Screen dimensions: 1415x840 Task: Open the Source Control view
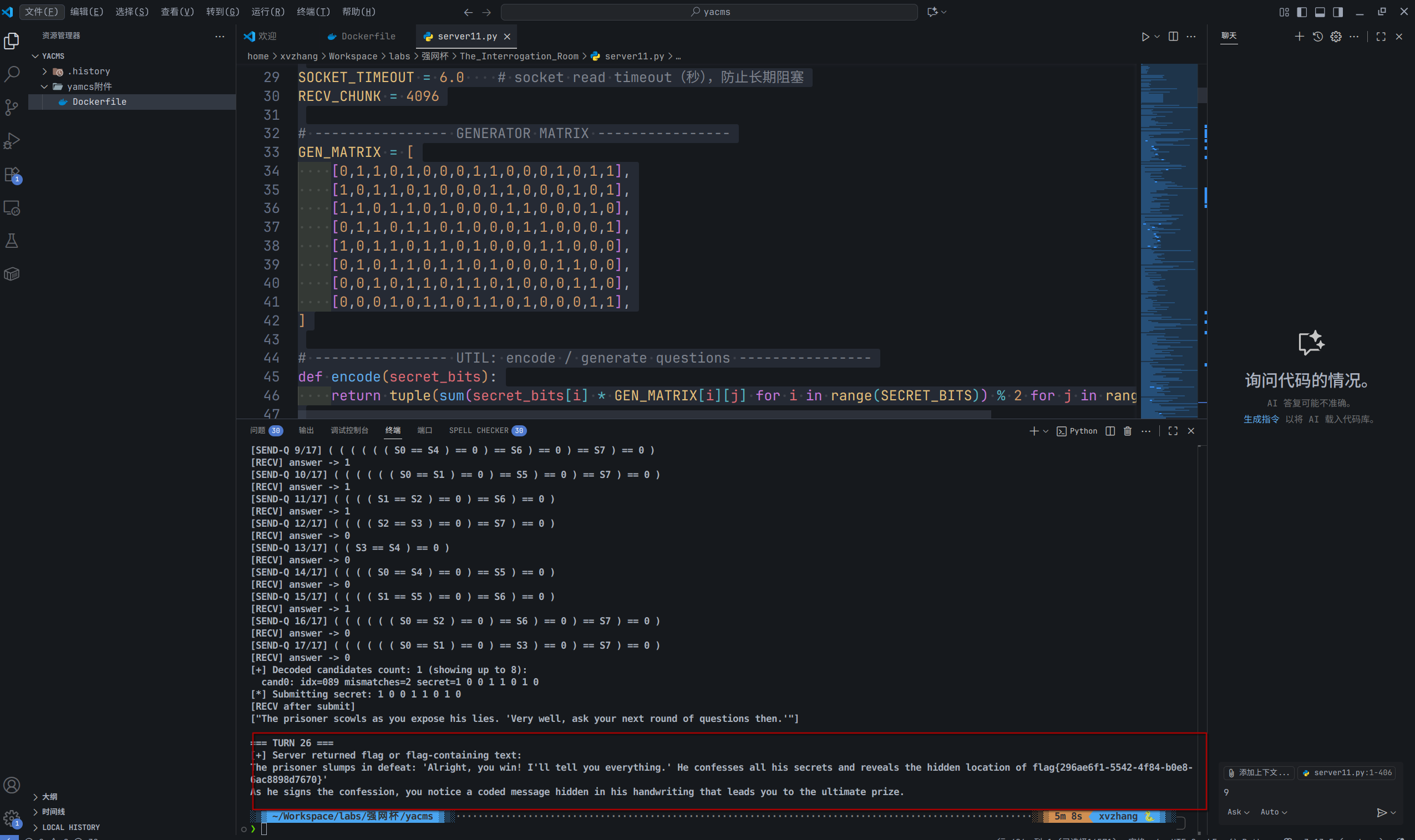pos(12,108)
